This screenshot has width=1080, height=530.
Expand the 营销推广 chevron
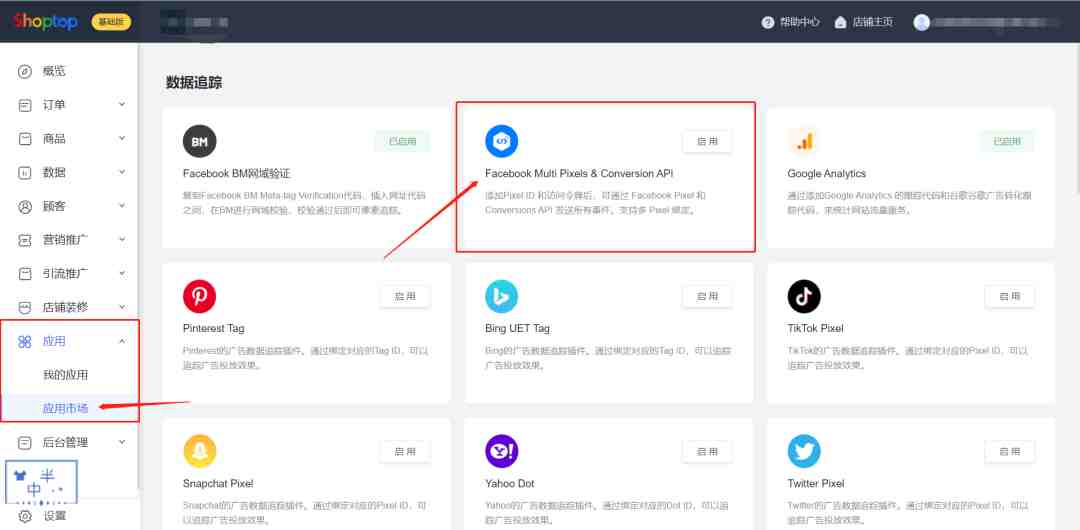point(122,239)
